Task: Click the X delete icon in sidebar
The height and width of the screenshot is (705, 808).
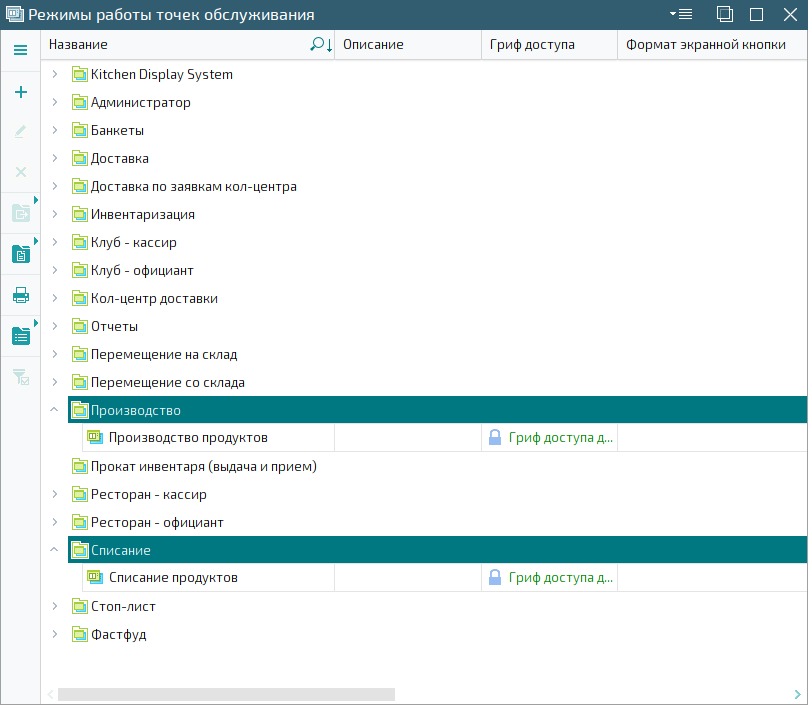Action: pos(21,172)
